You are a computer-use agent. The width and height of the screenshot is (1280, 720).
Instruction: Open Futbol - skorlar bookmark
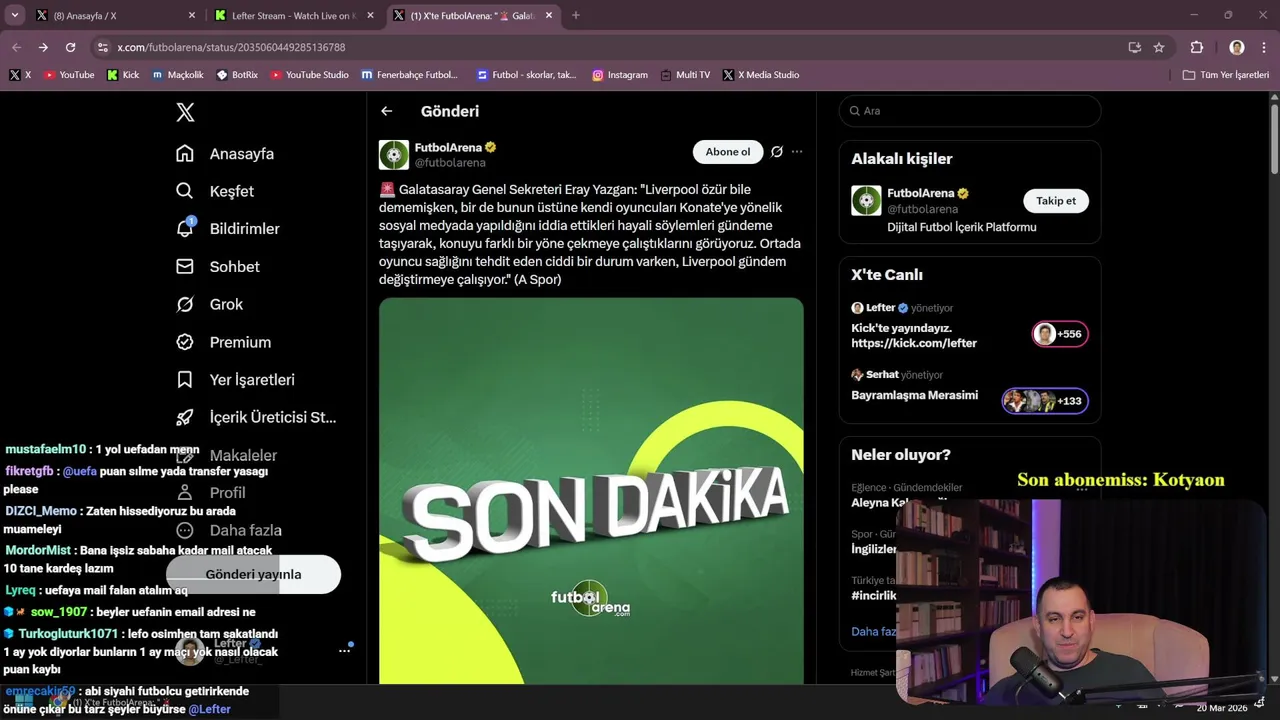pos(527,75)
